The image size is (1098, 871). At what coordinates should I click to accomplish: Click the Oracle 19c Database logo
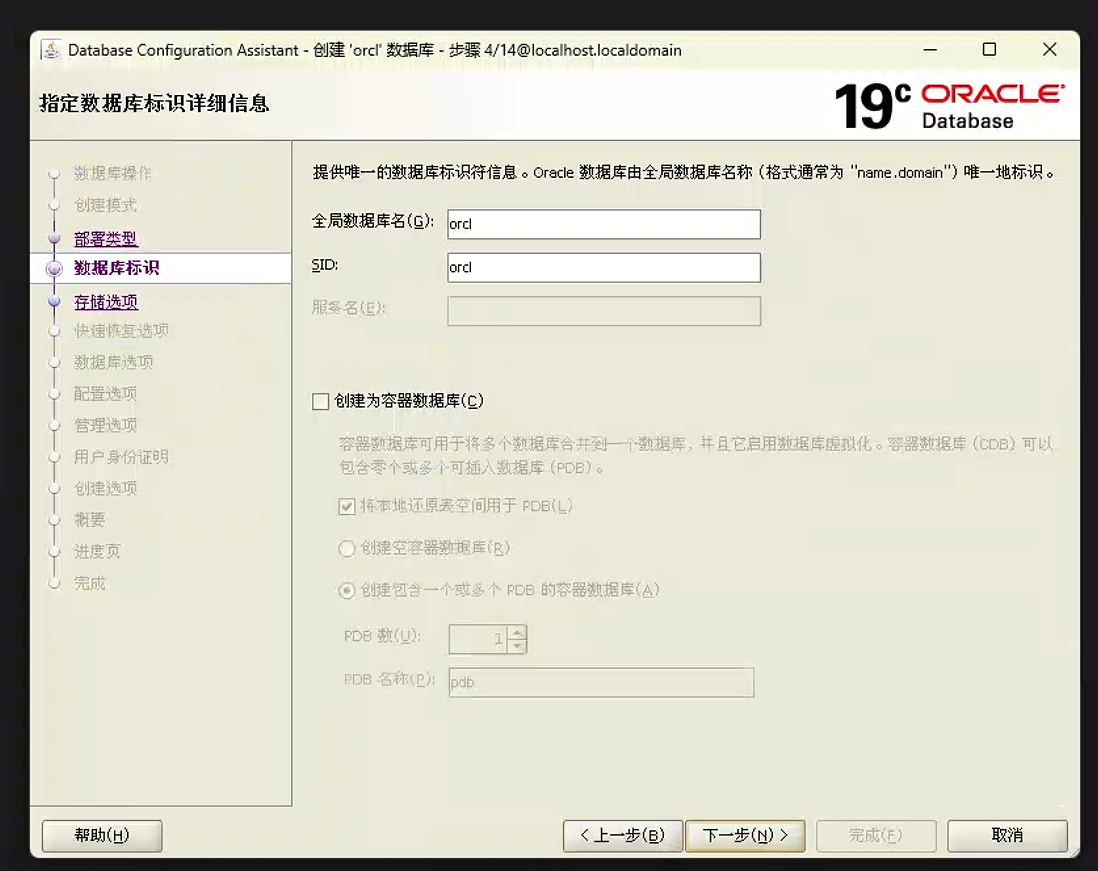pyautogui.click(x=950, y=106)
